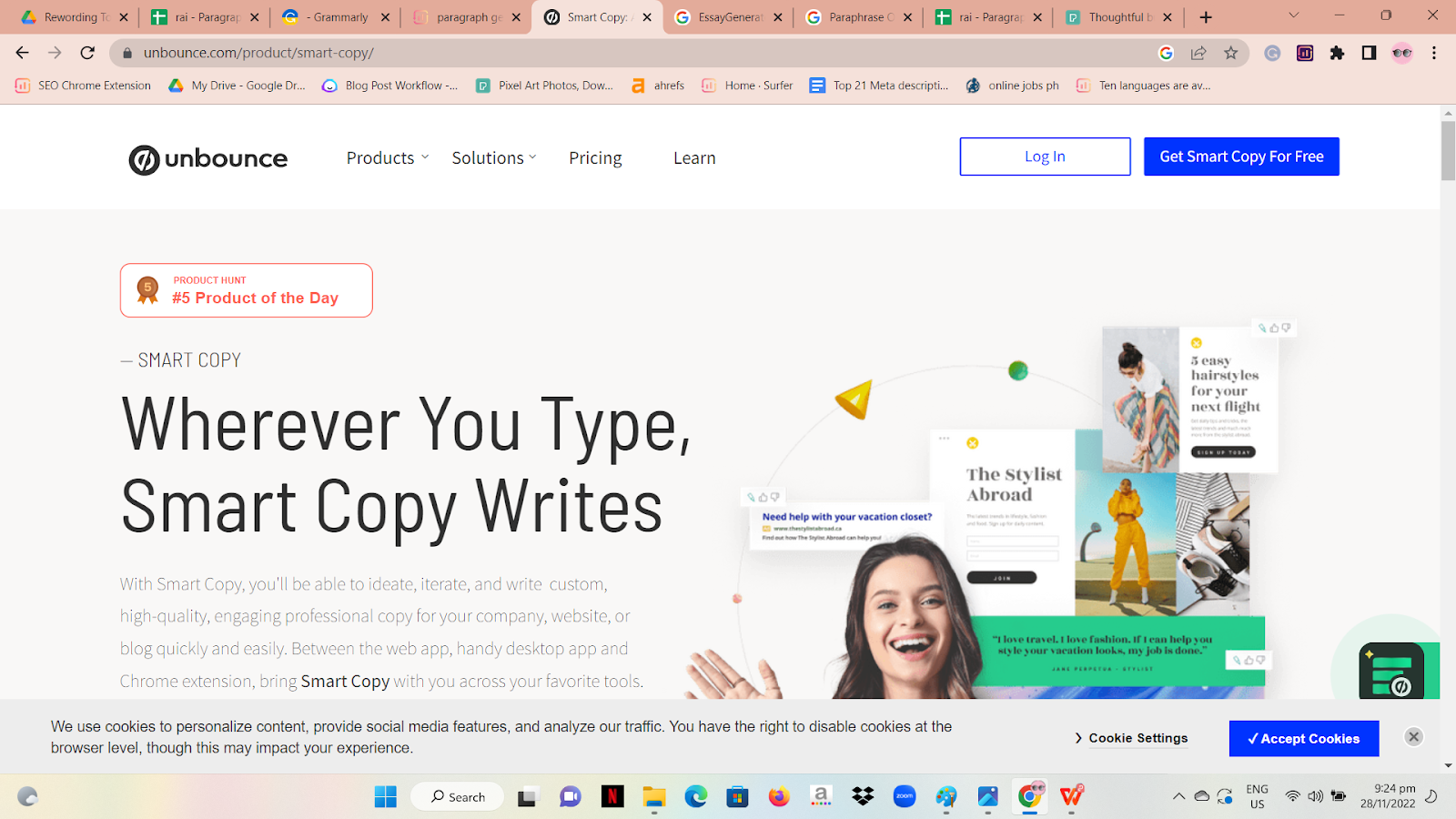Open the Ten languages bookmark
This screenshot has width=1456, height=819.
[x=1143, y=86]
